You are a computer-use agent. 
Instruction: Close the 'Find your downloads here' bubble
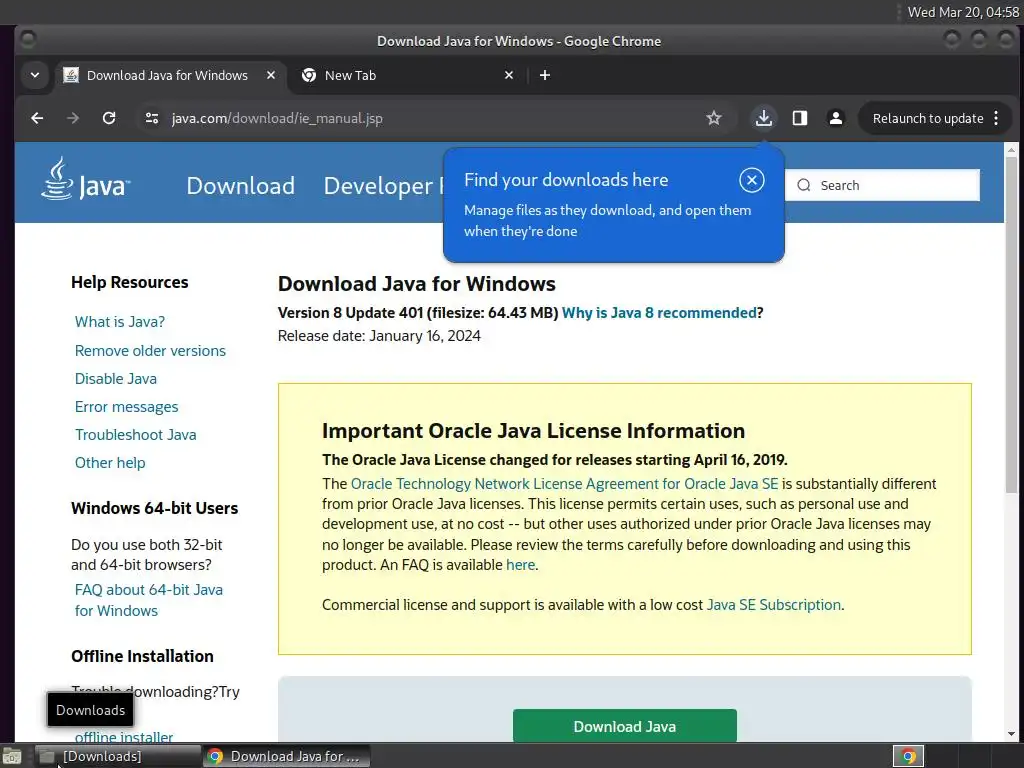click(x=752, y=180)
